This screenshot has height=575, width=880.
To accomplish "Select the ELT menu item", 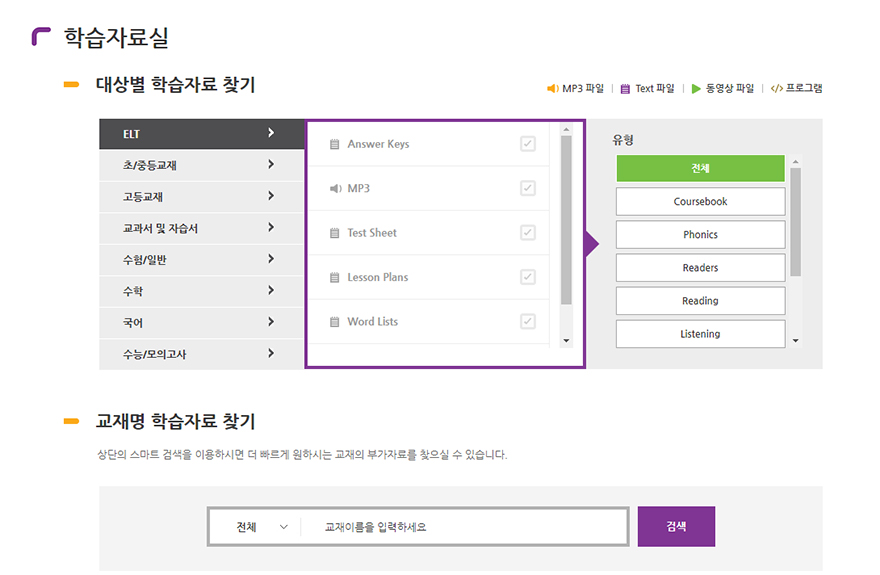I will pos(201,134).
